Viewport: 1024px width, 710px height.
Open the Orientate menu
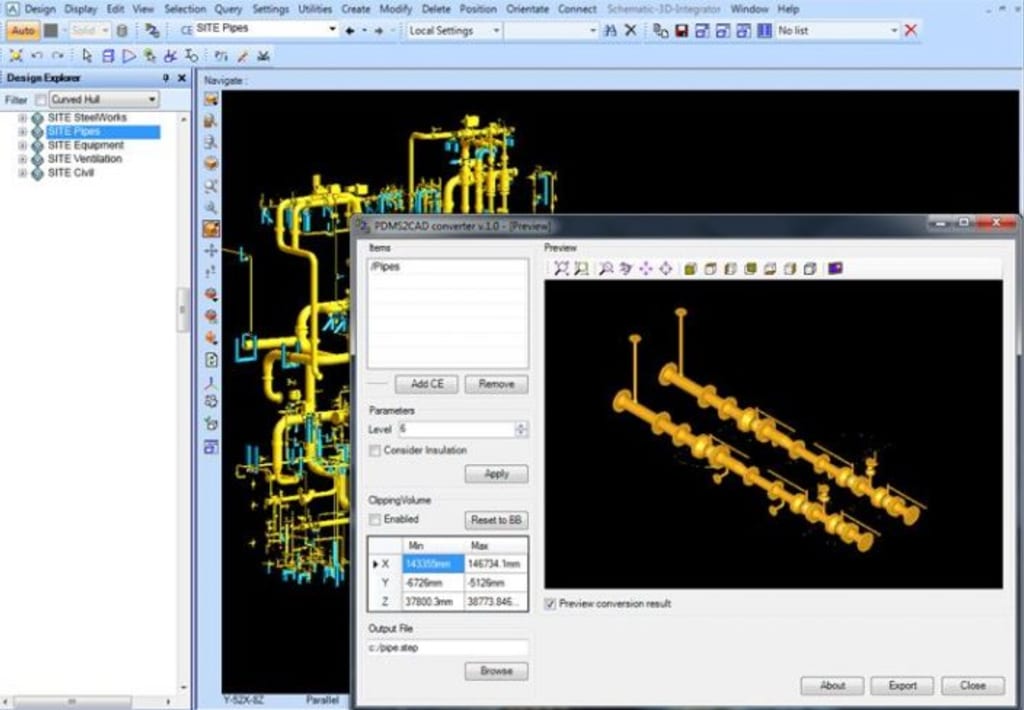(527, 8)
